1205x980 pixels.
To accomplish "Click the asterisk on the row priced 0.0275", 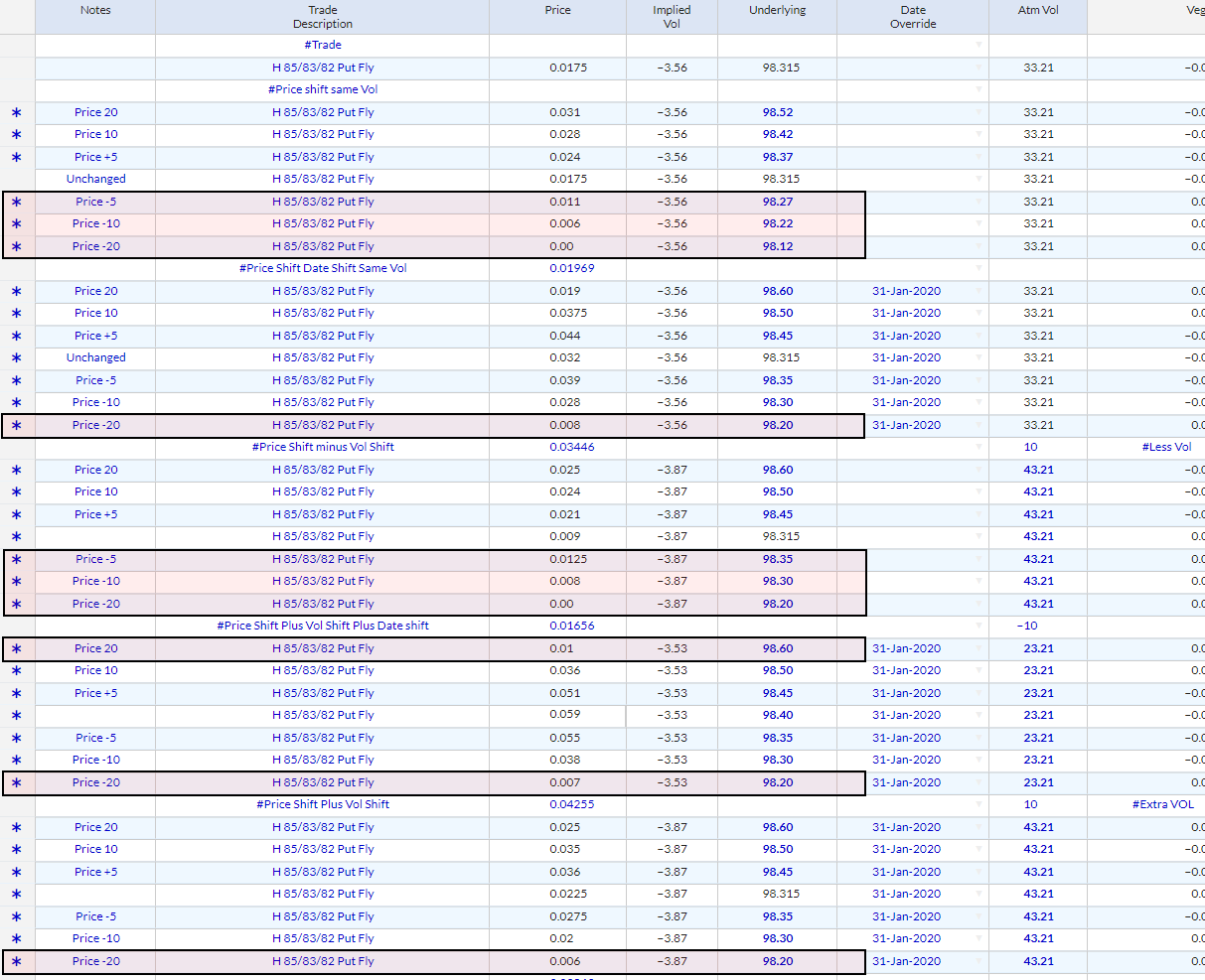I will (x=16, y=917).
